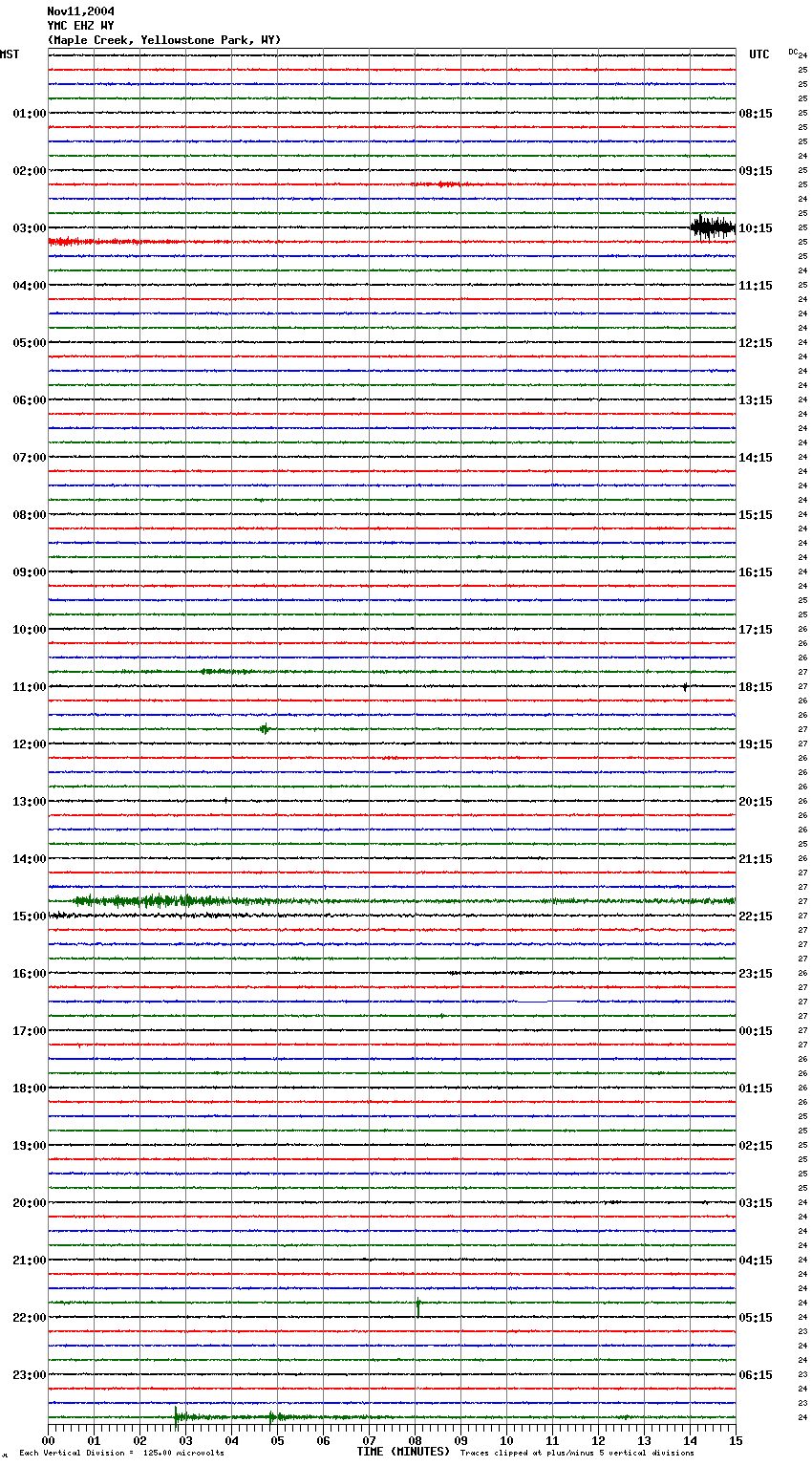Image resolution: width=812 pixels, height=1466 pixels.
Task: Click the 12:15 UTC time label
Action: (x=756, y=343)
